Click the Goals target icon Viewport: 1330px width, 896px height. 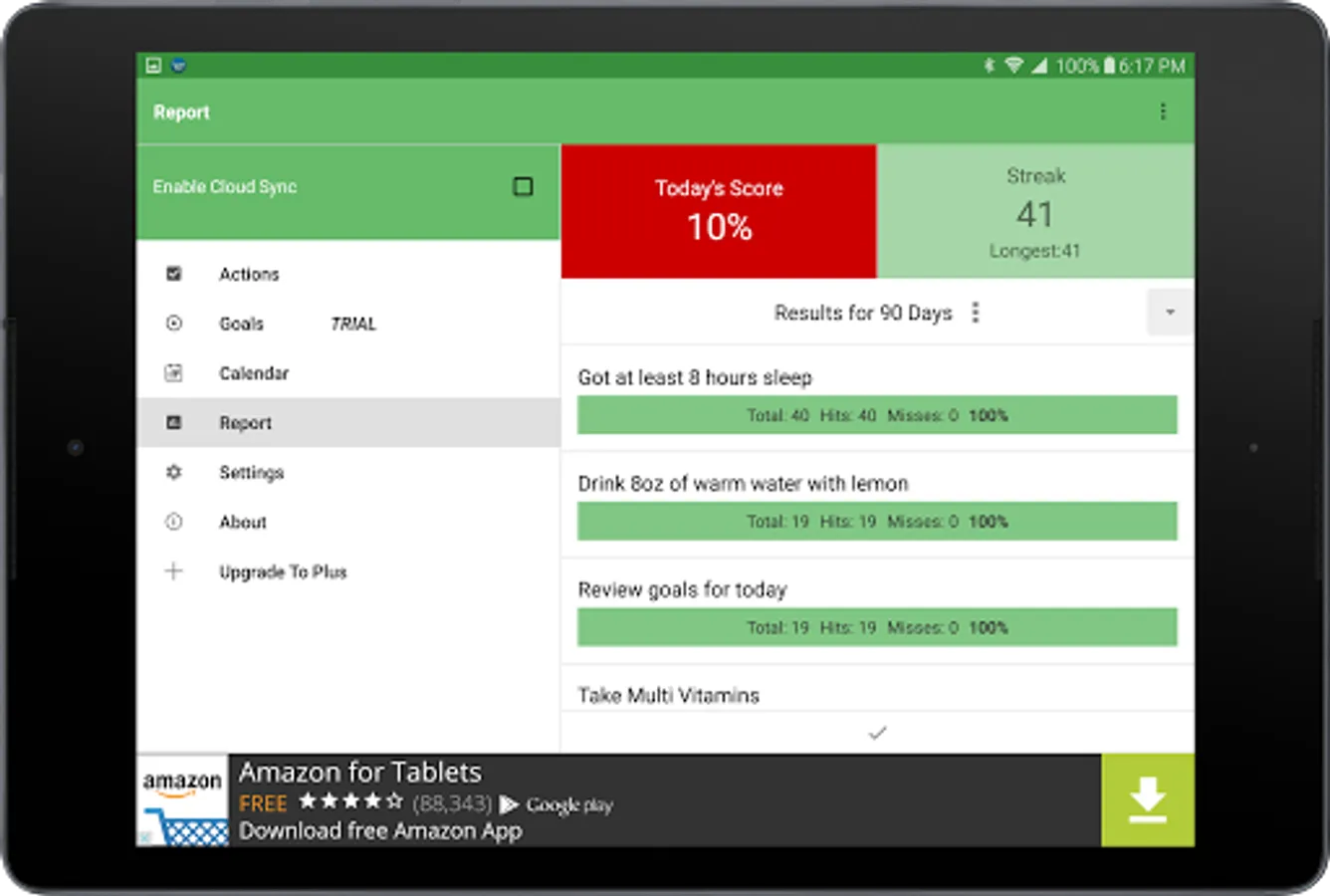tap(174, 323)
